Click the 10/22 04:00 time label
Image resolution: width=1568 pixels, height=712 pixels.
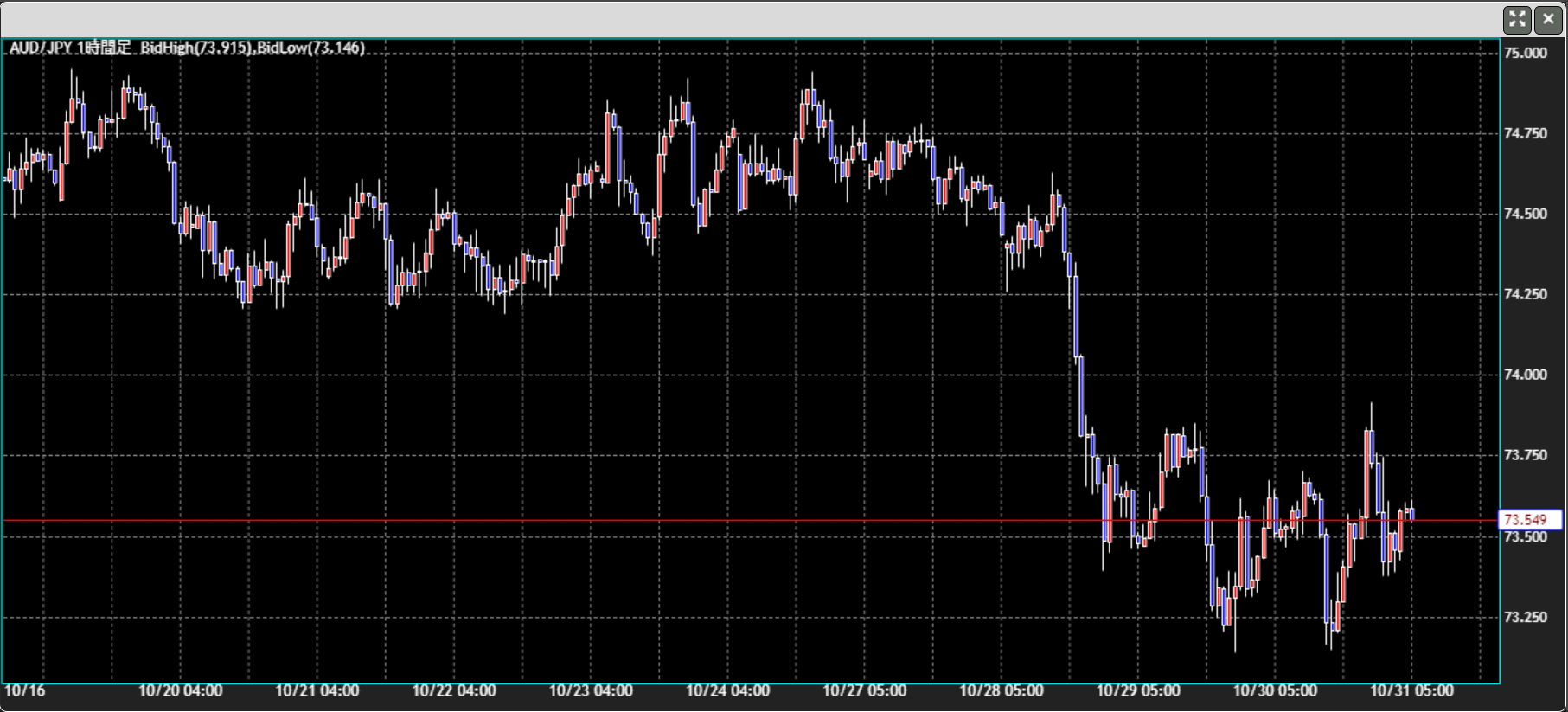(454, 691)
